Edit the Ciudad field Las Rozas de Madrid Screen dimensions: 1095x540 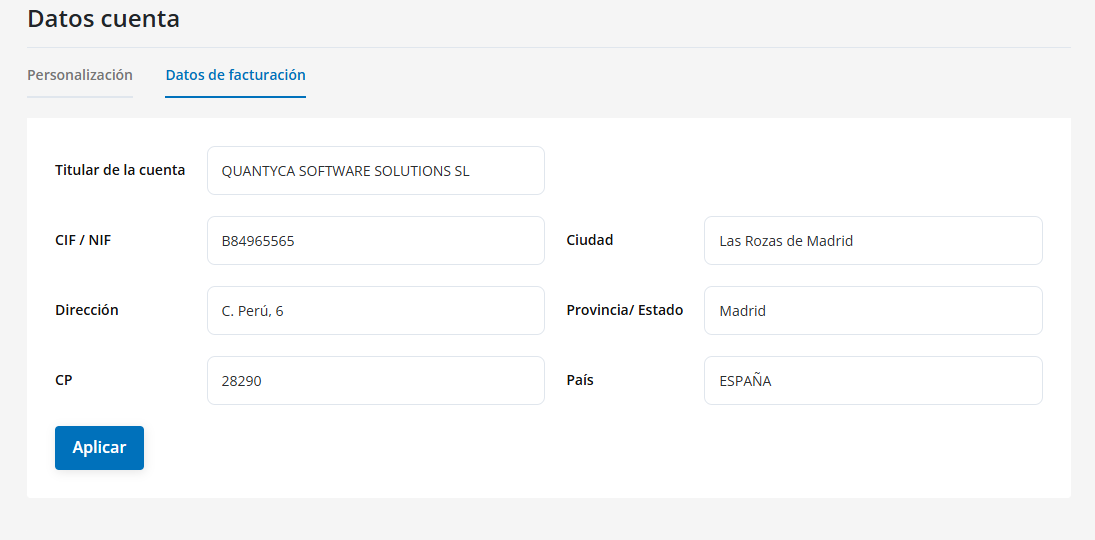click(x=873, y=240)
